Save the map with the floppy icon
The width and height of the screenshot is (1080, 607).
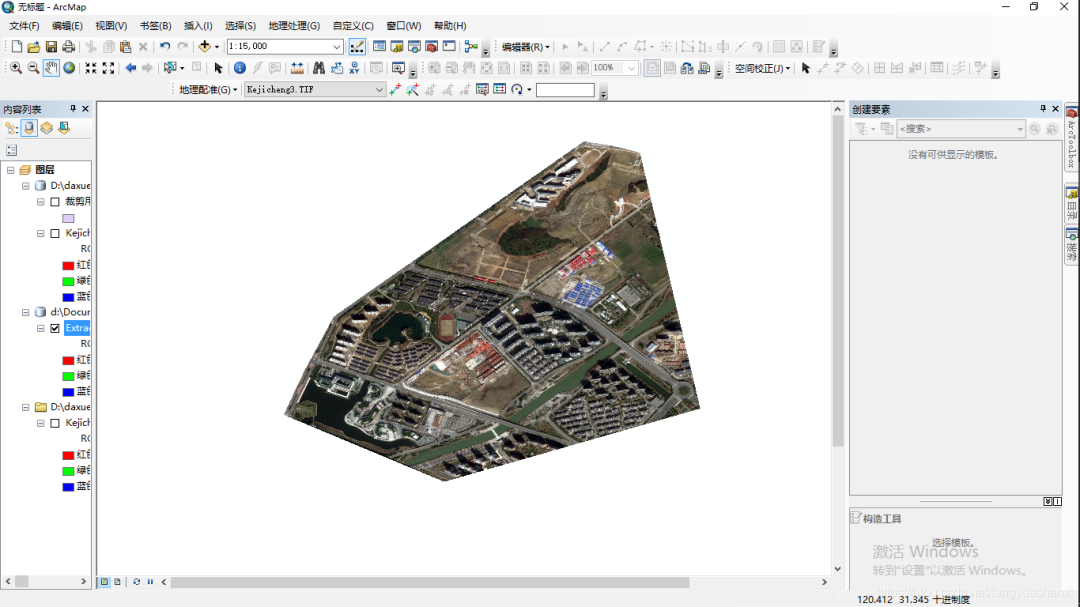[51, 47]
